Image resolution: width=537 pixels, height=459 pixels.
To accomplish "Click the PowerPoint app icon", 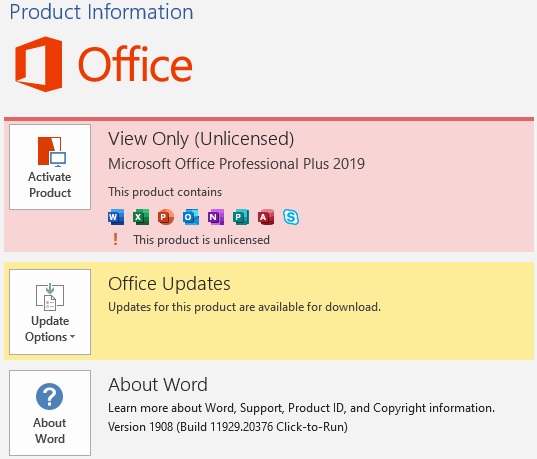I will [166, 217].
